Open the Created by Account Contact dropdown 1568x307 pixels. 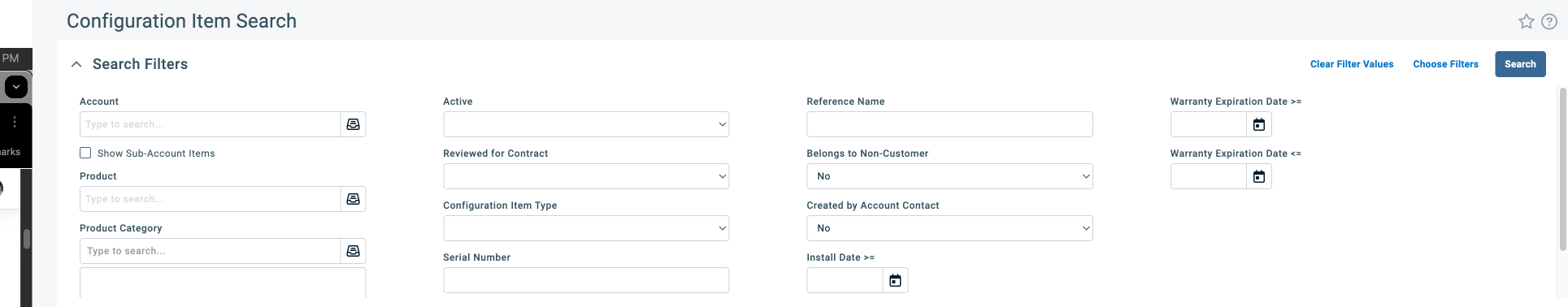pyautogui.click(x=949, y=228)
